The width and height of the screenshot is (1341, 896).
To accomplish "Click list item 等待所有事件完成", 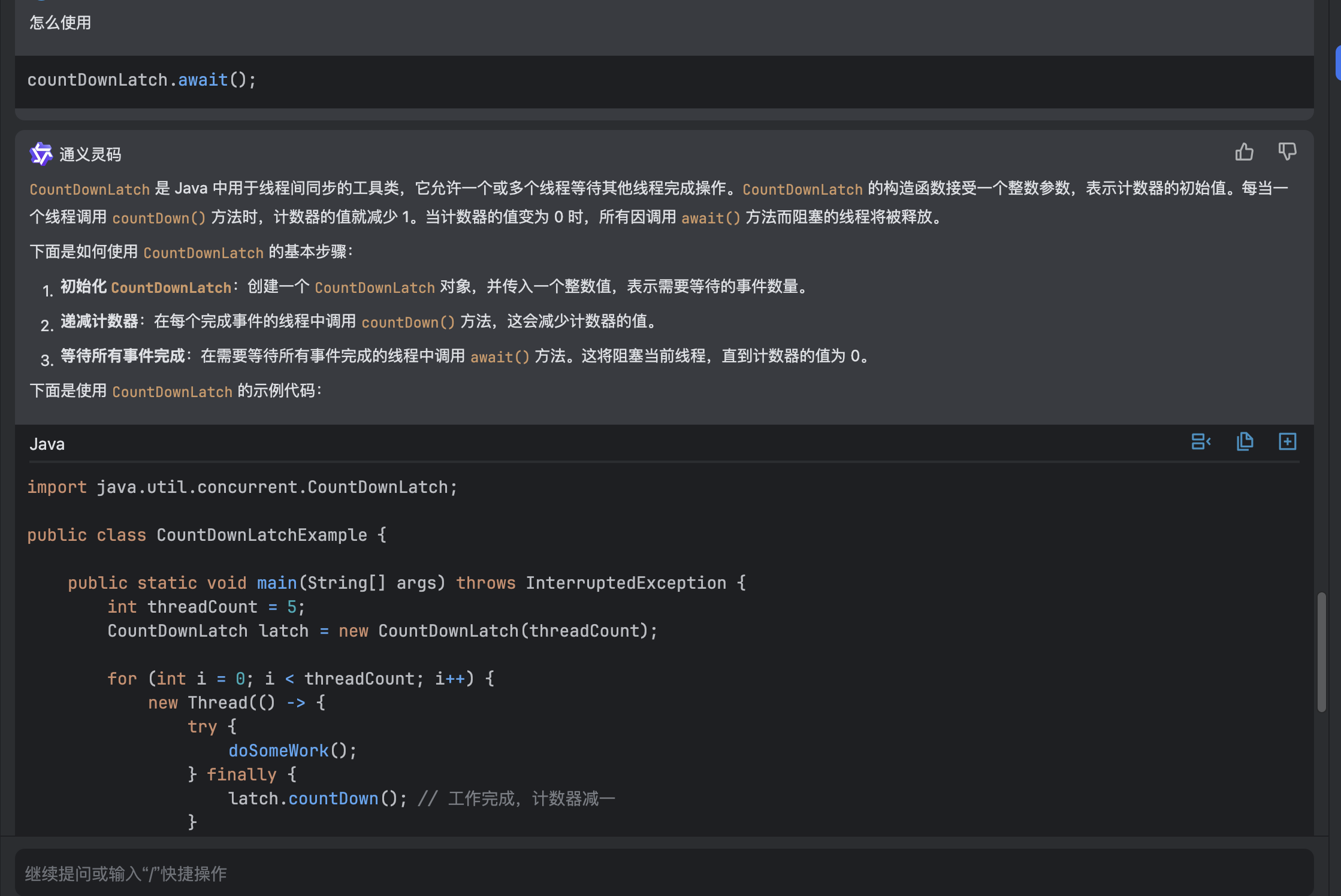I will (x=467, y=356).
